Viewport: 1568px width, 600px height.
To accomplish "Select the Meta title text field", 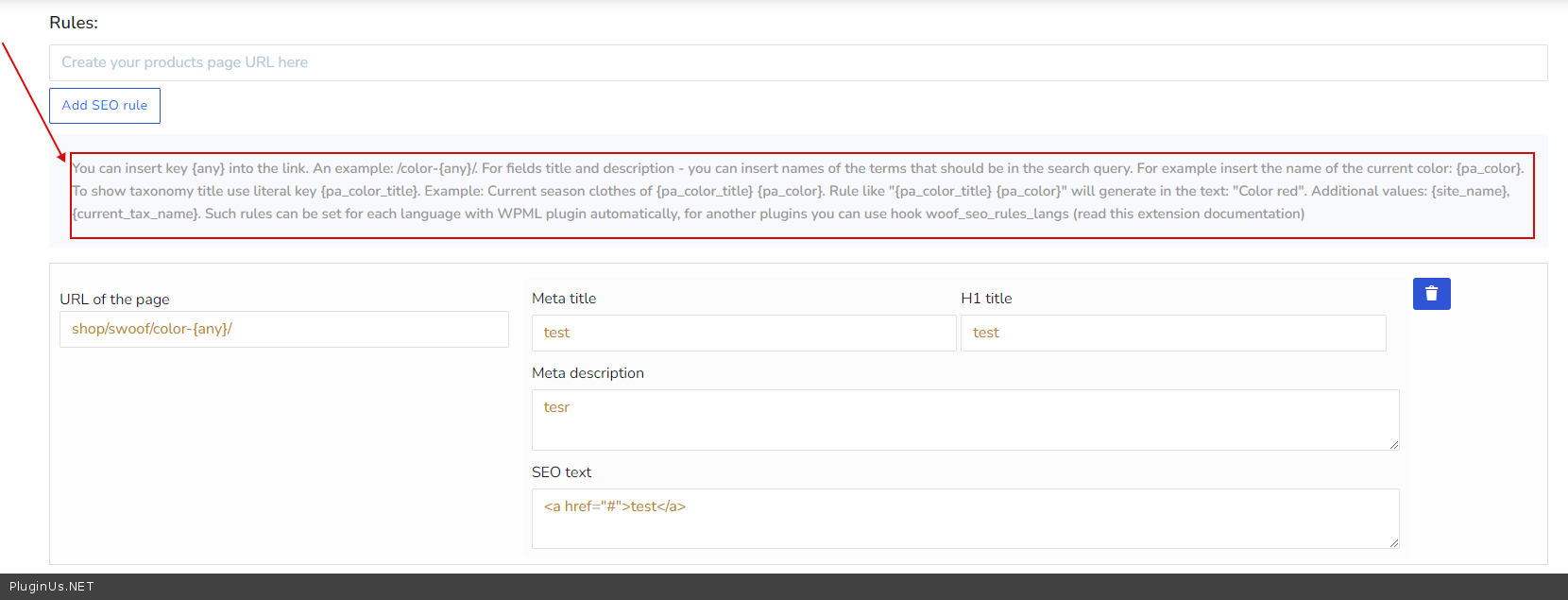I will tap(743, 333).
